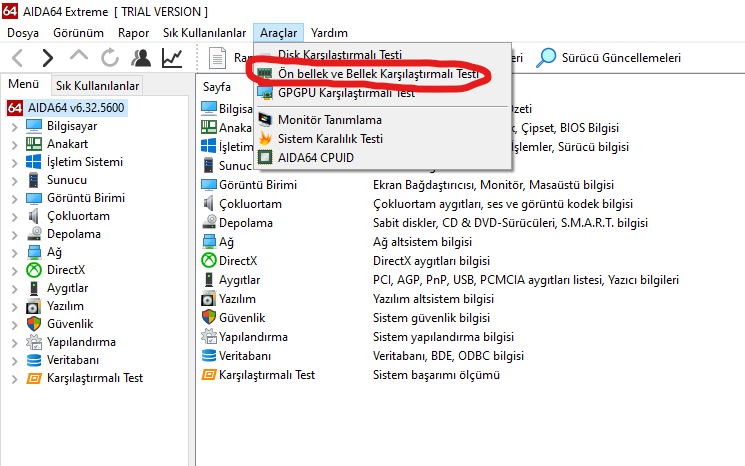Expand the Anakart tree node
745x466 pixels.
click(x=14, y=145)
